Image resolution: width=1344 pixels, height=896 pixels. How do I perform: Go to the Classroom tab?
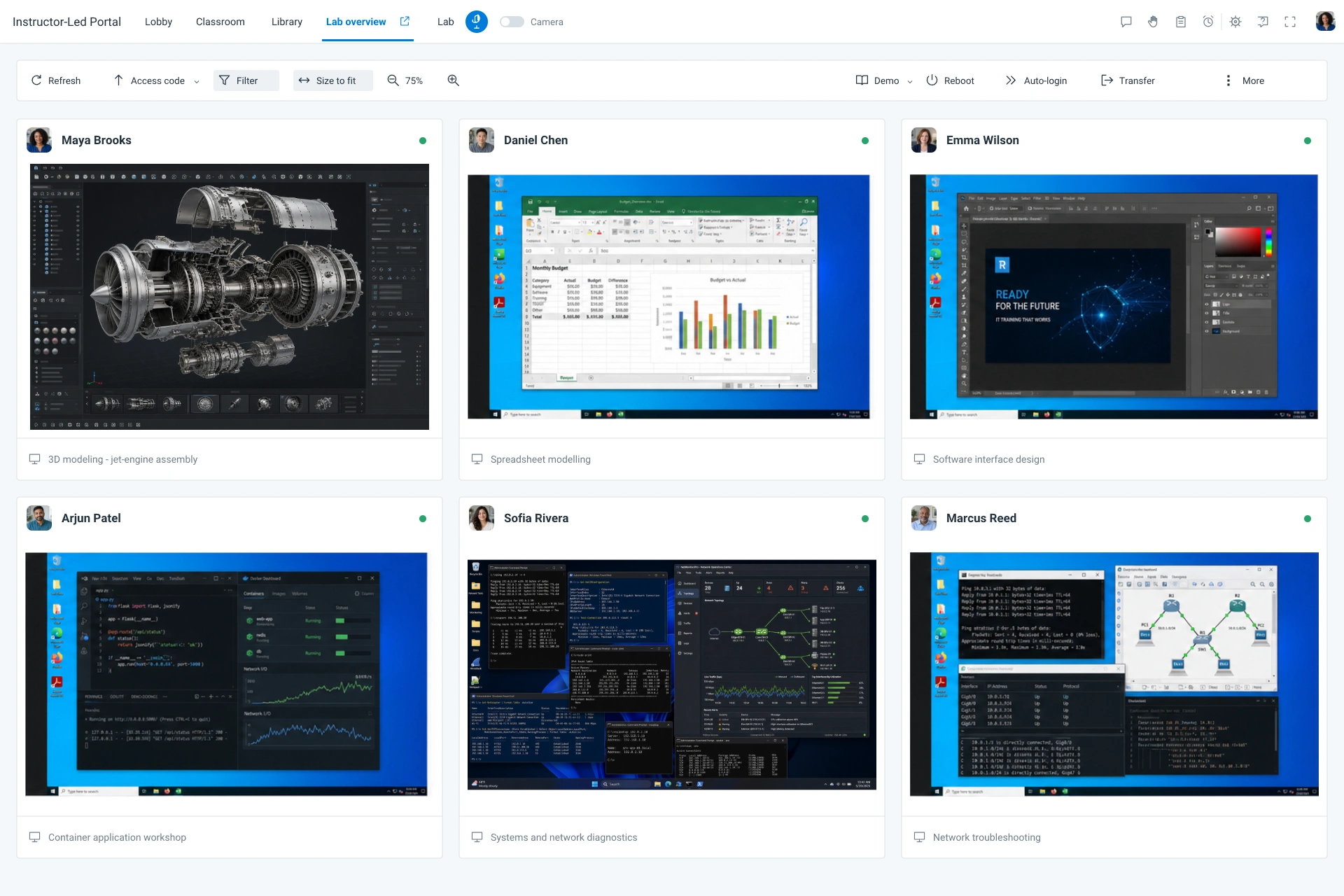click(x=220, y=22)
